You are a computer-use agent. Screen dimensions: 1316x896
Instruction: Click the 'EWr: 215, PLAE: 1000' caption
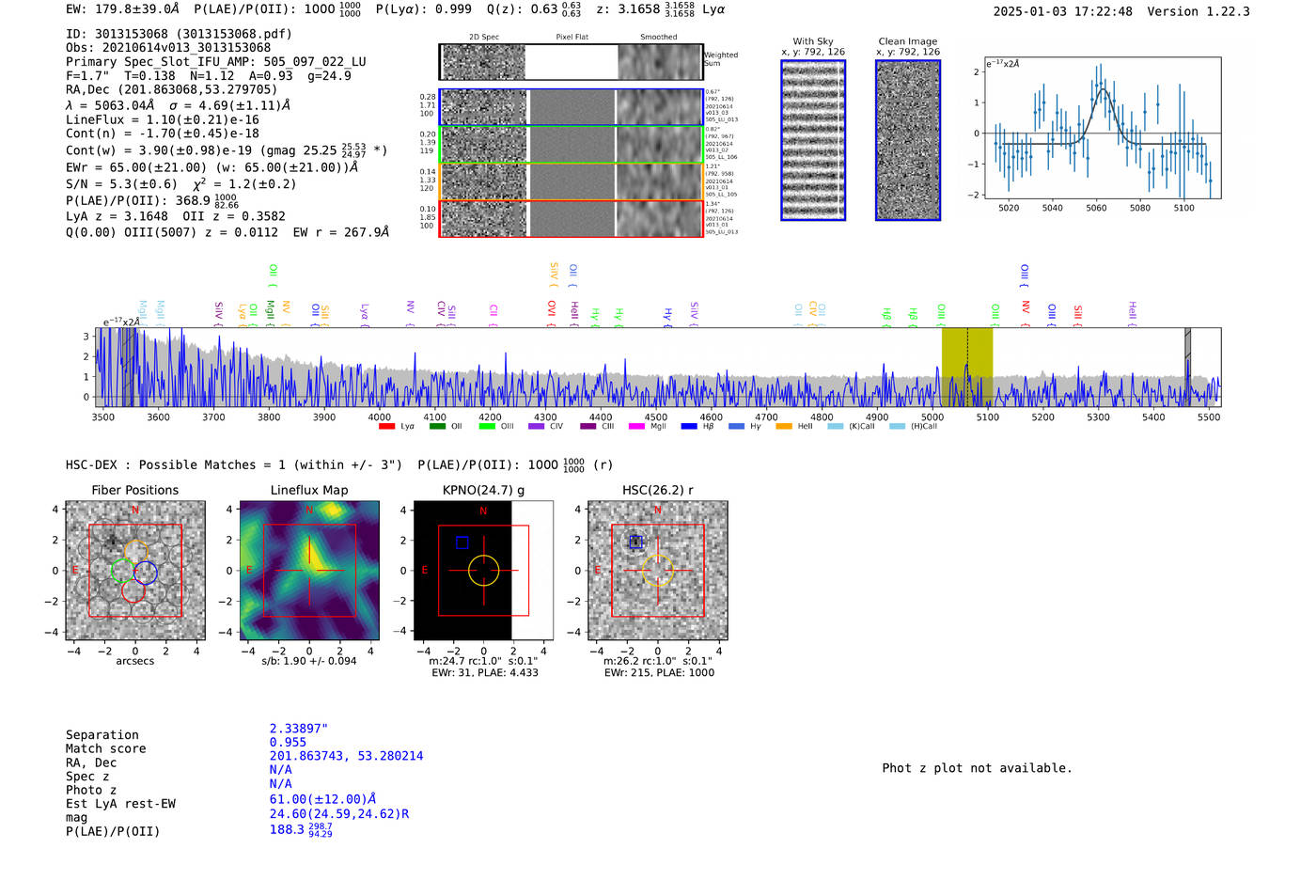tap(659, 673)
